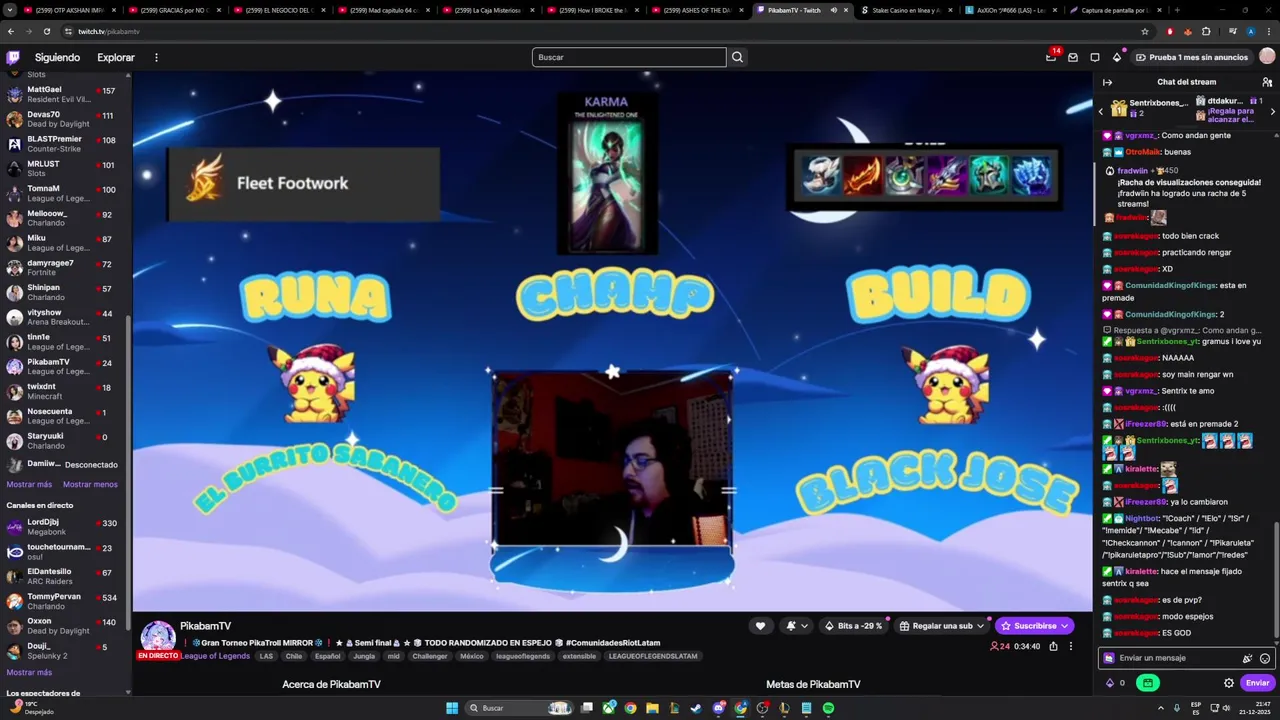Viewport: 1280px width, 720px height.
Task: Focus the Buscar search field in Twitch
Action: tap(629, 57)
